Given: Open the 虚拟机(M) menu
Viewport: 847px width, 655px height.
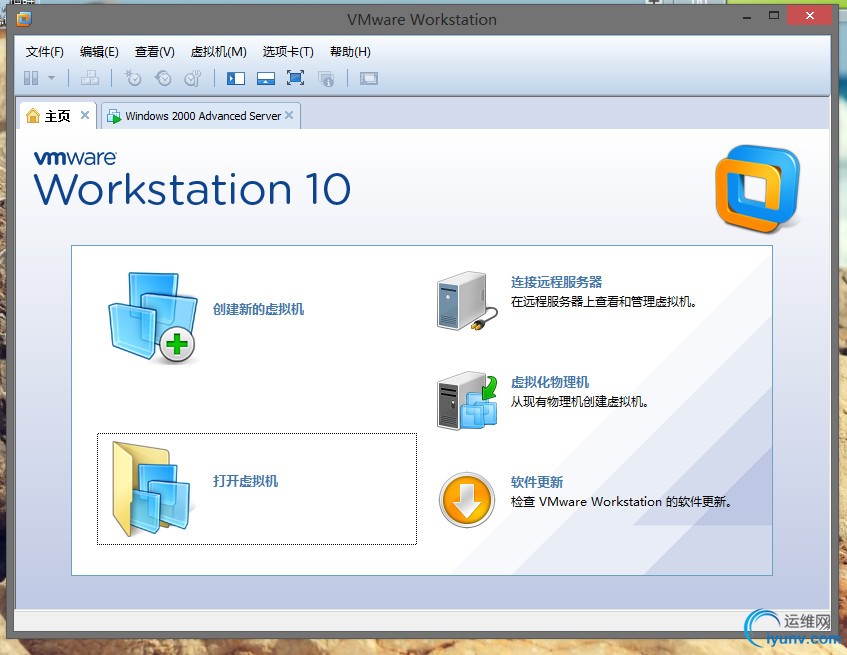Looking at the screenshot, I should pos(219,52).
